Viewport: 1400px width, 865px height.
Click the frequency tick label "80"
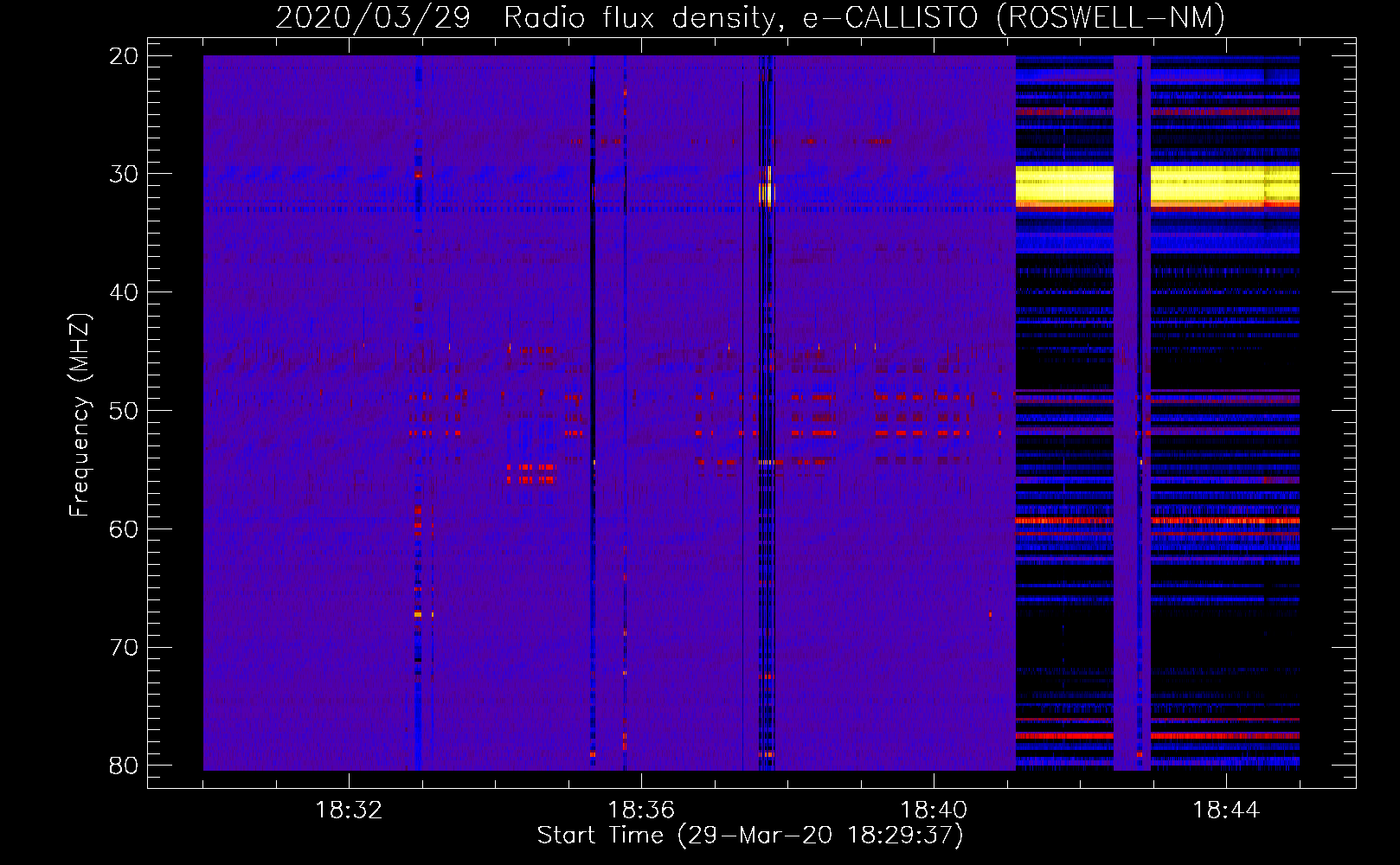[x=124, y=766]
